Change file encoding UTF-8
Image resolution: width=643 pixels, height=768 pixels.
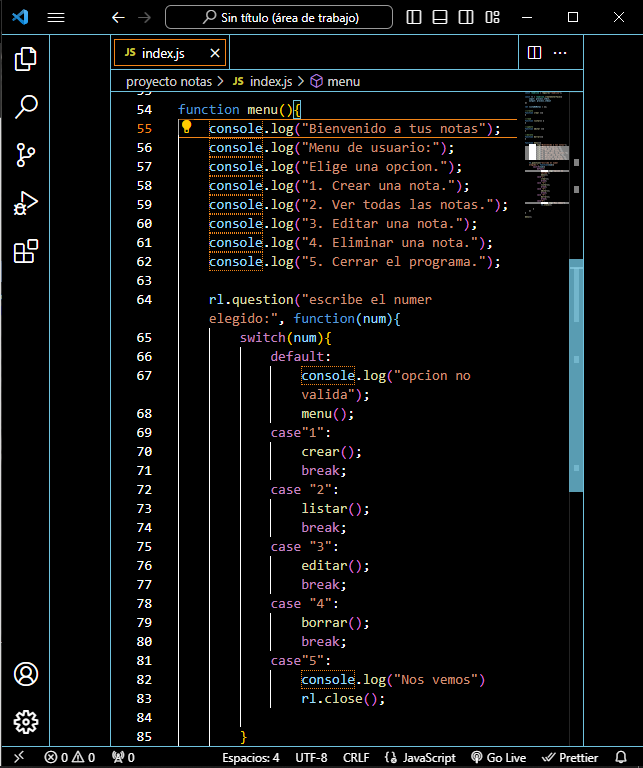[311, 758]
